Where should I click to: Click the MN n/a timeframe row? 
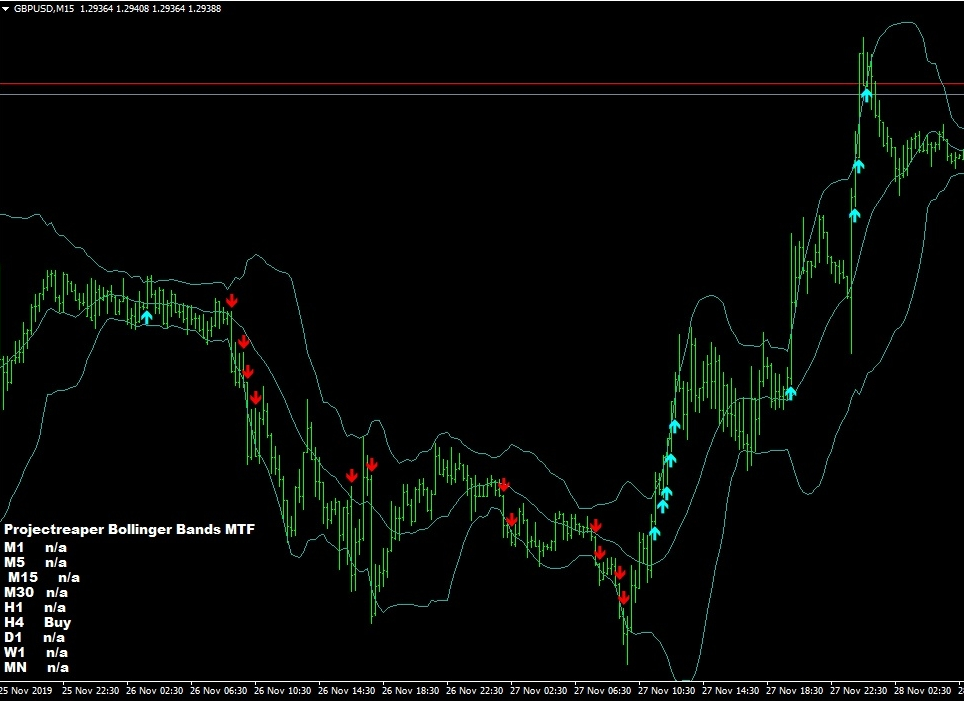pos(37,667)
